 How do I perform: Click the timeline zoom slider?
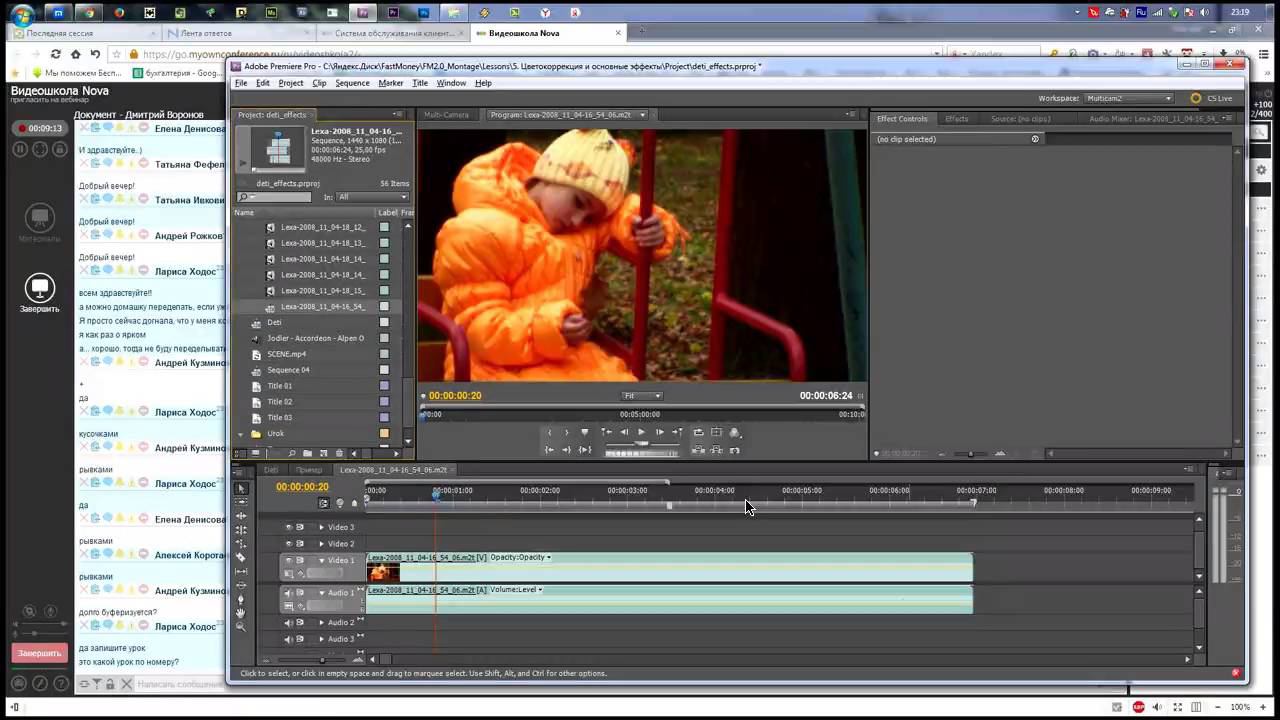click(x=321, y=659)
